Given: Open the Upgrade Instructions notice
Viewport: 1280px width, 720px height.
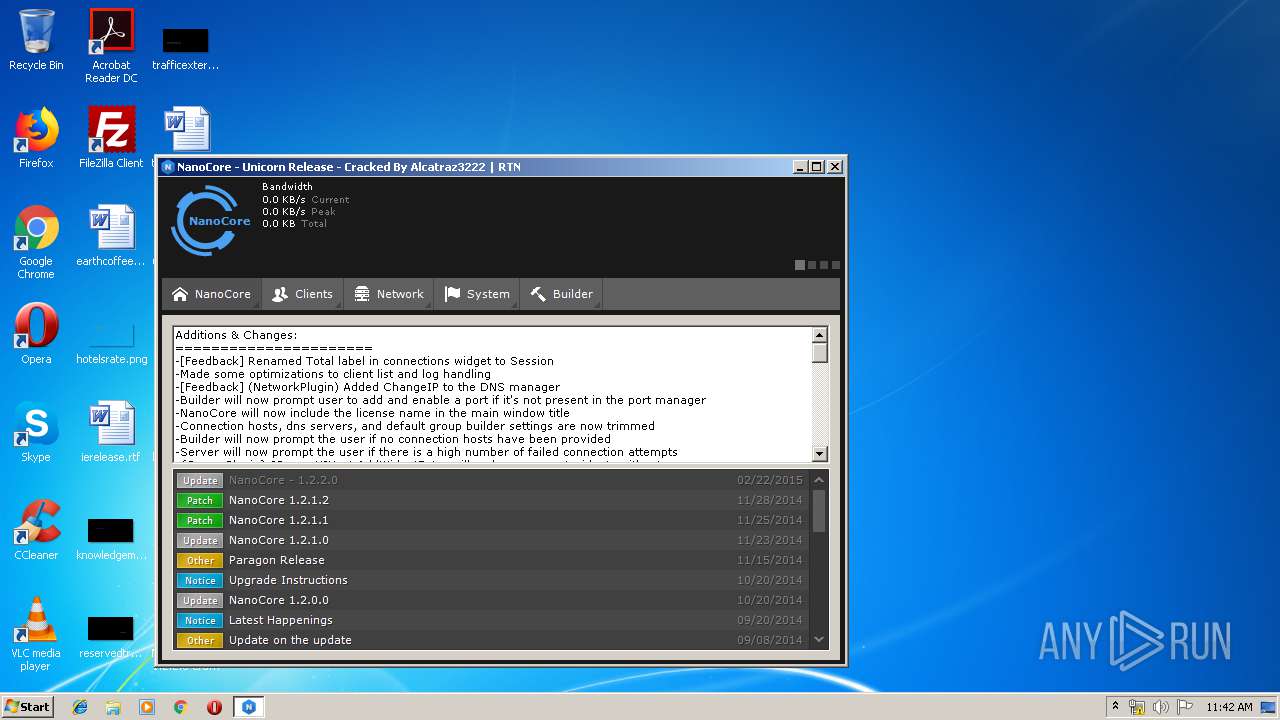Looking at the screenshot, I should (x=490, y=580).
